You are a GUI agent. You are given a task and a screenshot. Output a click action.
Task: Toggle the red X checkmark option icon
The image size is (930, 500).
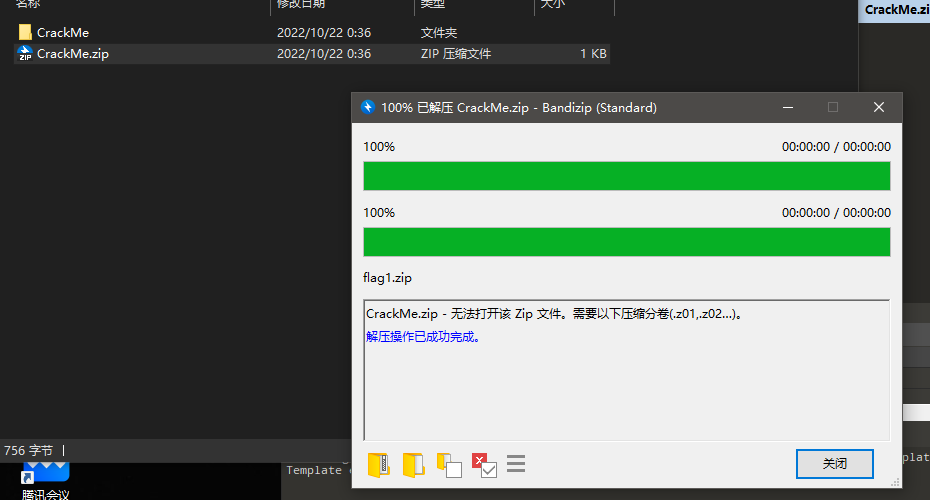[x=483, y=465]
